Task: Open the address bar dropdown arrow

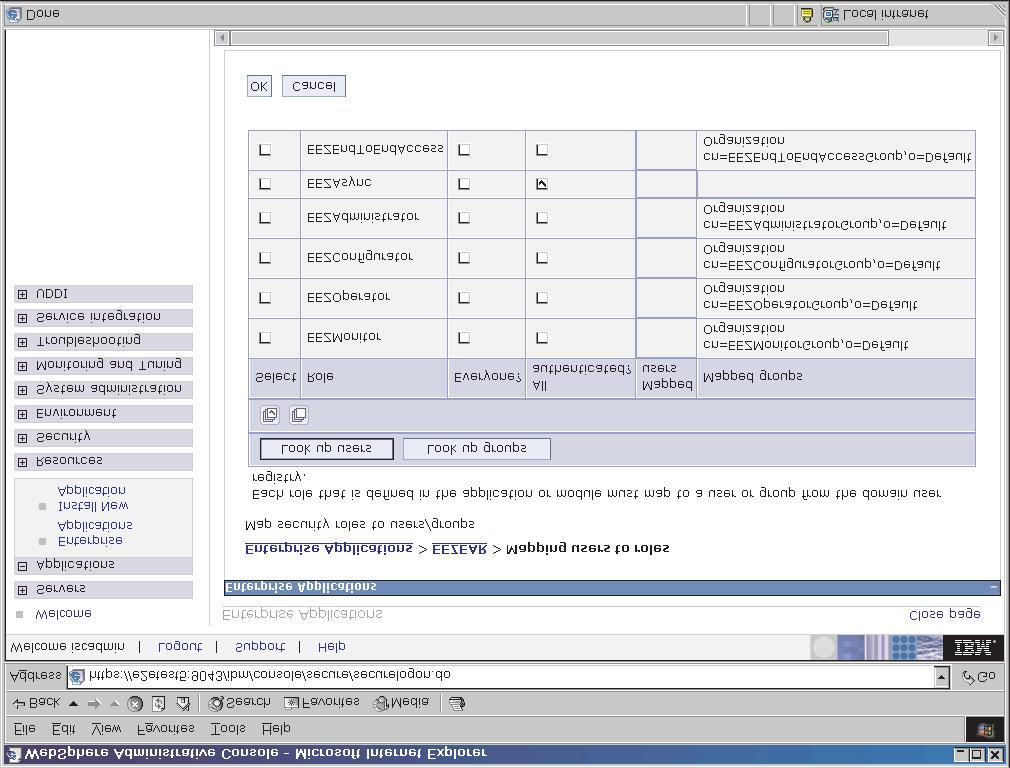Action: pos(942,677)
